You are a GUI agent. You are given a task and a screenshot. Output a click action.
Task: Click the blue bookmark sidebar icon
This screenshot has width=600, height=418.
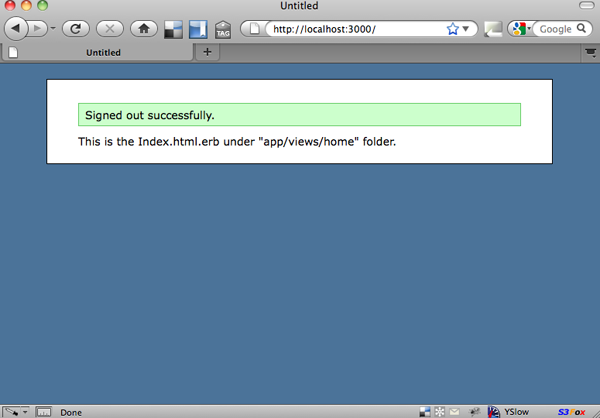pyautogui.click(x=198, y=29)
